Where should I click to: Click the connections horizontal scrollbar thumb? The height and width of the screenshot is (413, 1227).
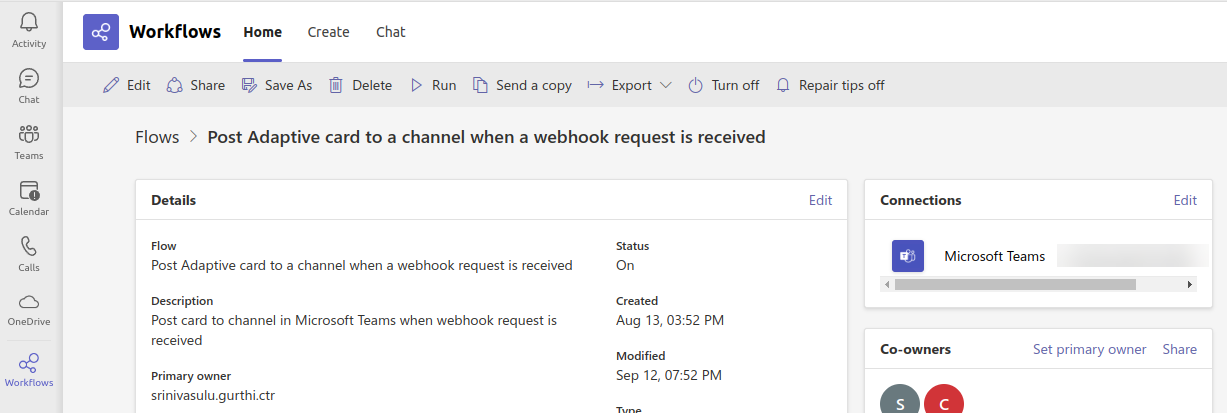pos(1015,285)
